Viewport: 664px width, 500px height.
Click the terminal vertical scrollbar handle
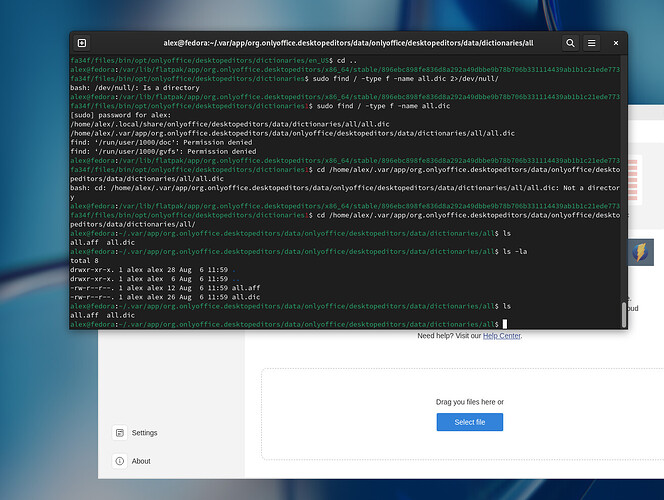click(x=624, y=315)
